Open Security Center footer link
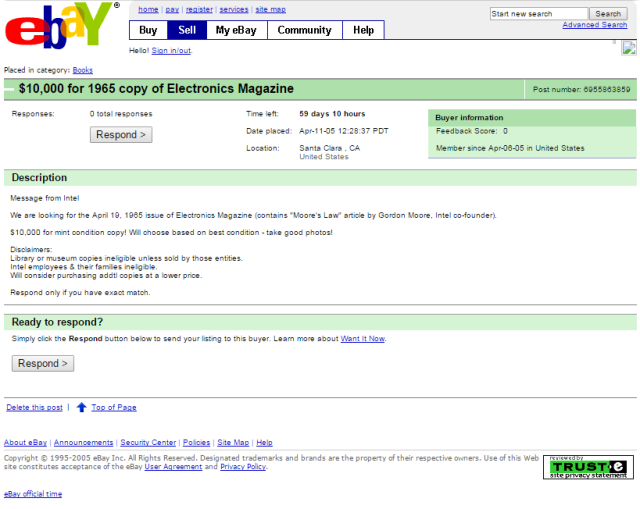Screen dimensions: 640x509 (148, 442)
